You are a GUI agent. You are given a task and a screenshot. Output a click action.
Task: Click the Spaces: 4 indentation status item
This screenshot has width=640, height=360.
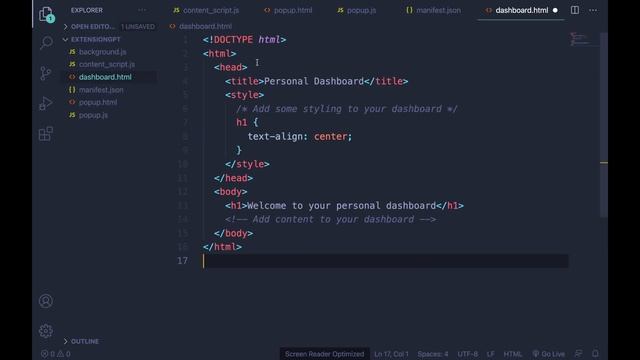pos(433,354)
